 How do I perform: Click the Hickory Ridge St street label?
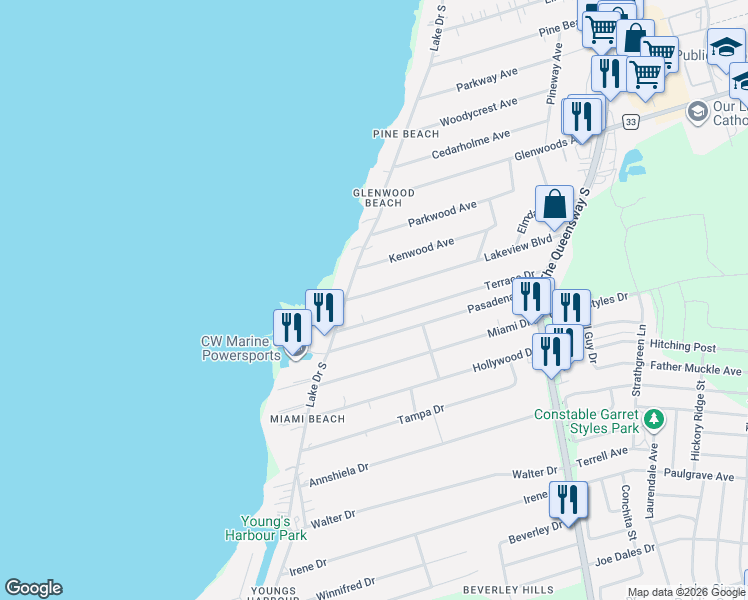click(x=697, y=421)
